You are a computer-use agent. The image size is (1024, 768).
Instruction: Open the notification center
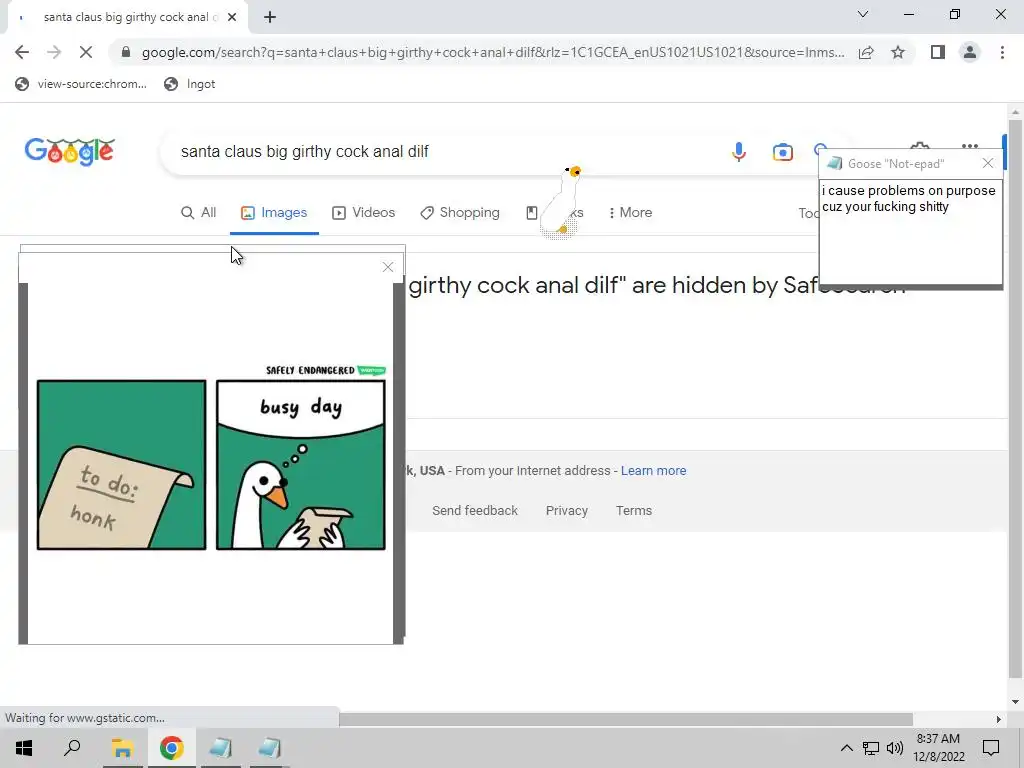click(991, 748)
